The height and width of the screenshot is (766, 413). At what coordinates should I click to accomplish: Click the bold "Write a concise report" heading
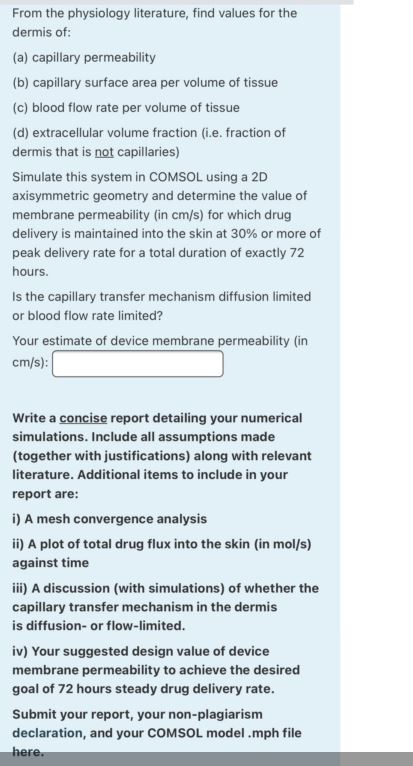[162, 456]
